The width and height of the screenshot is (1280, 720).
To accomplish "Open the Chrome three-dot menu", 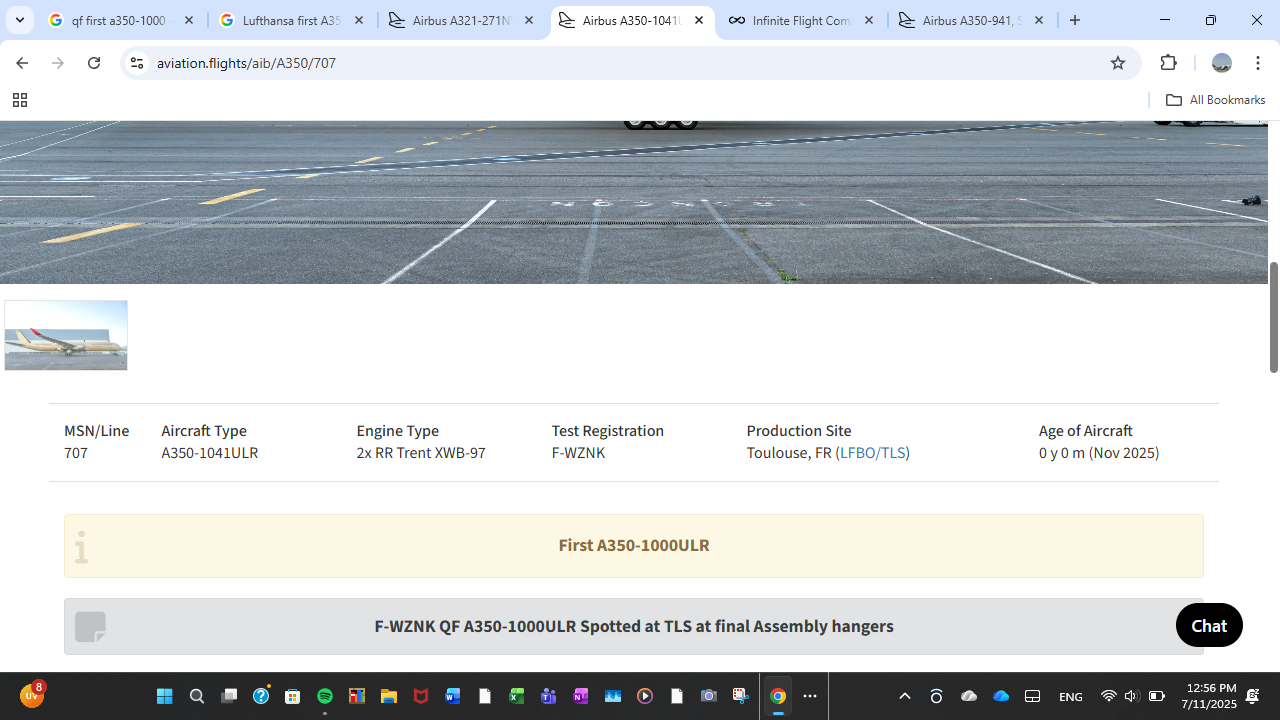I will coord(1258,63).
